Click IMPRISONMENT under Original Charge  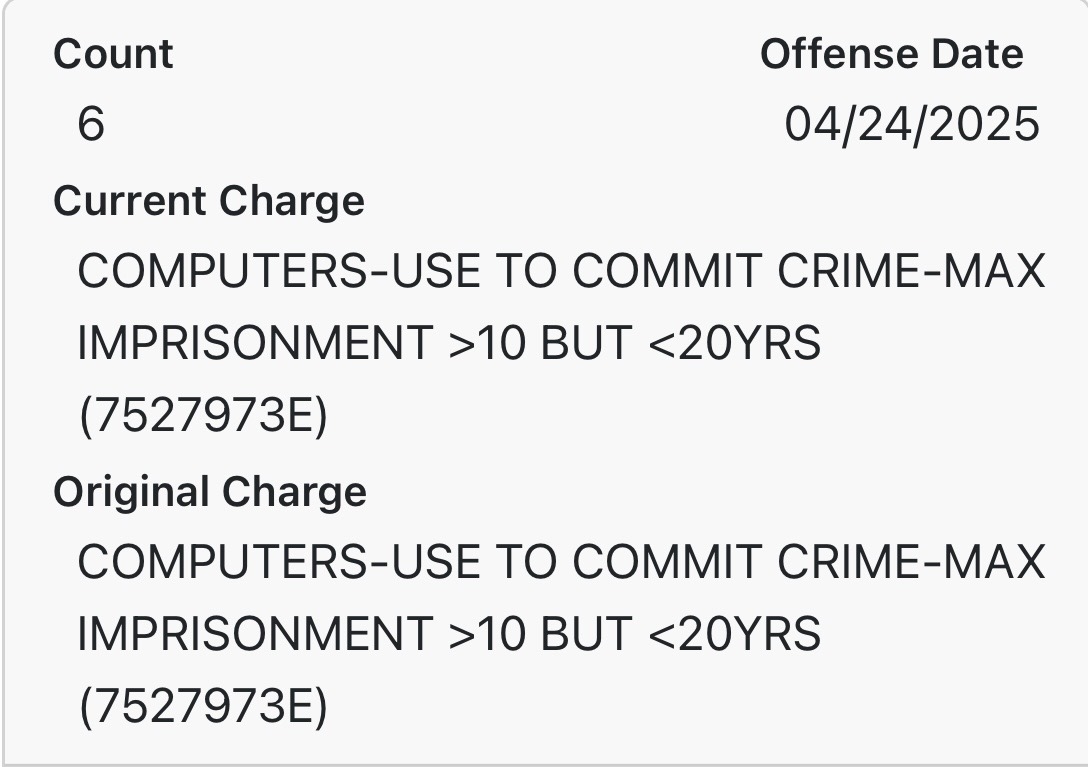[255, 634]
